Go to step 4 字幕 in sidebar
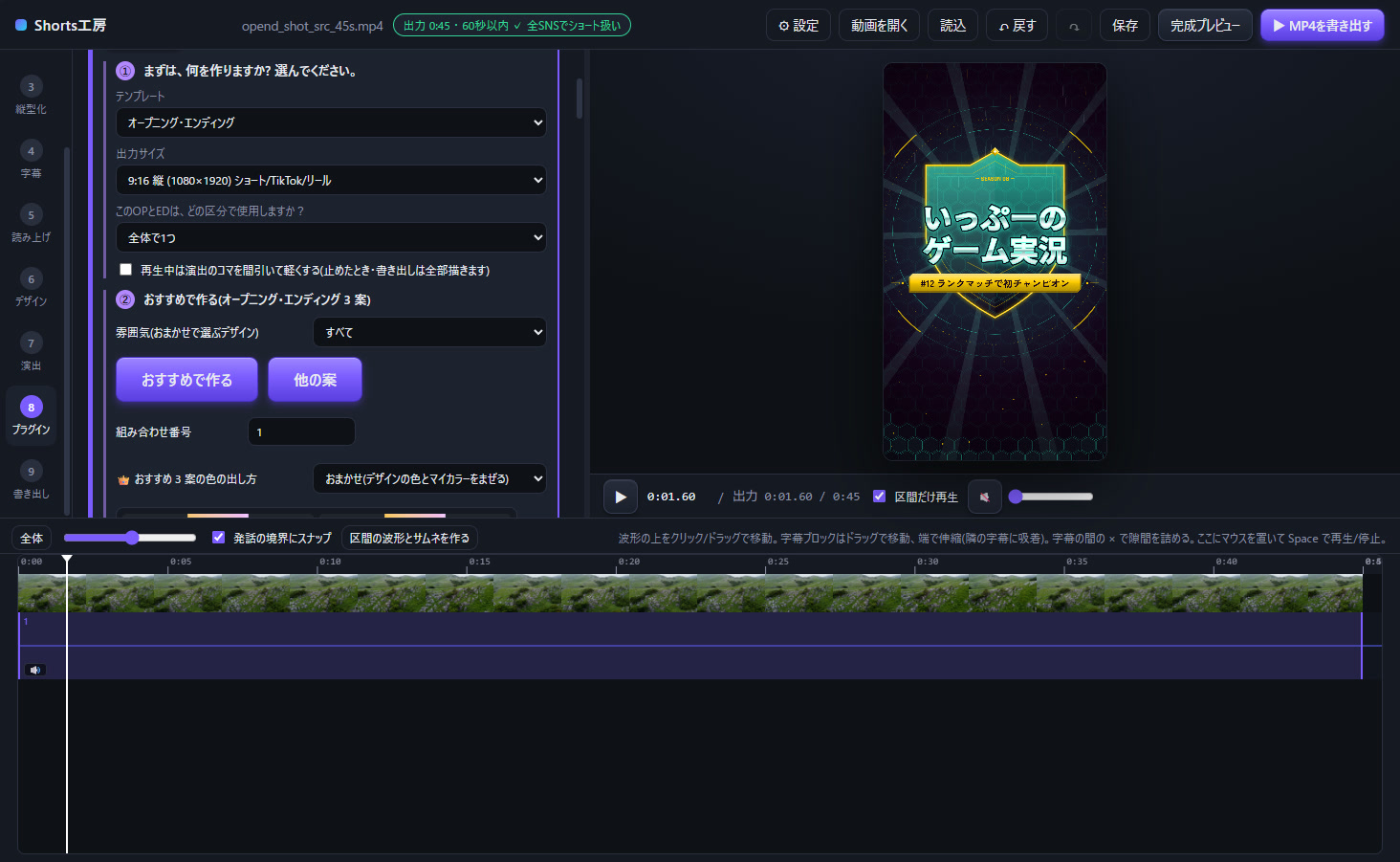The height and width of the screenshot is (862, 1400). (x=31, y=160)
